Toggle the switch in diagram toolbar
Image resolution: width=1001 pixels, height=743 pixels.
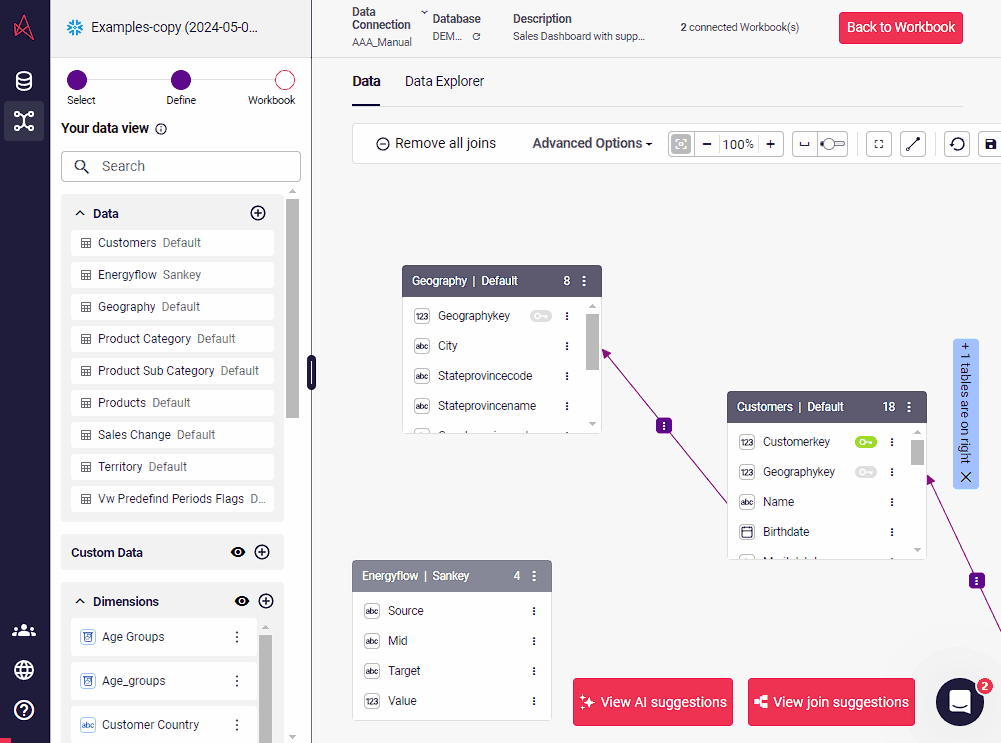point(832,144)
